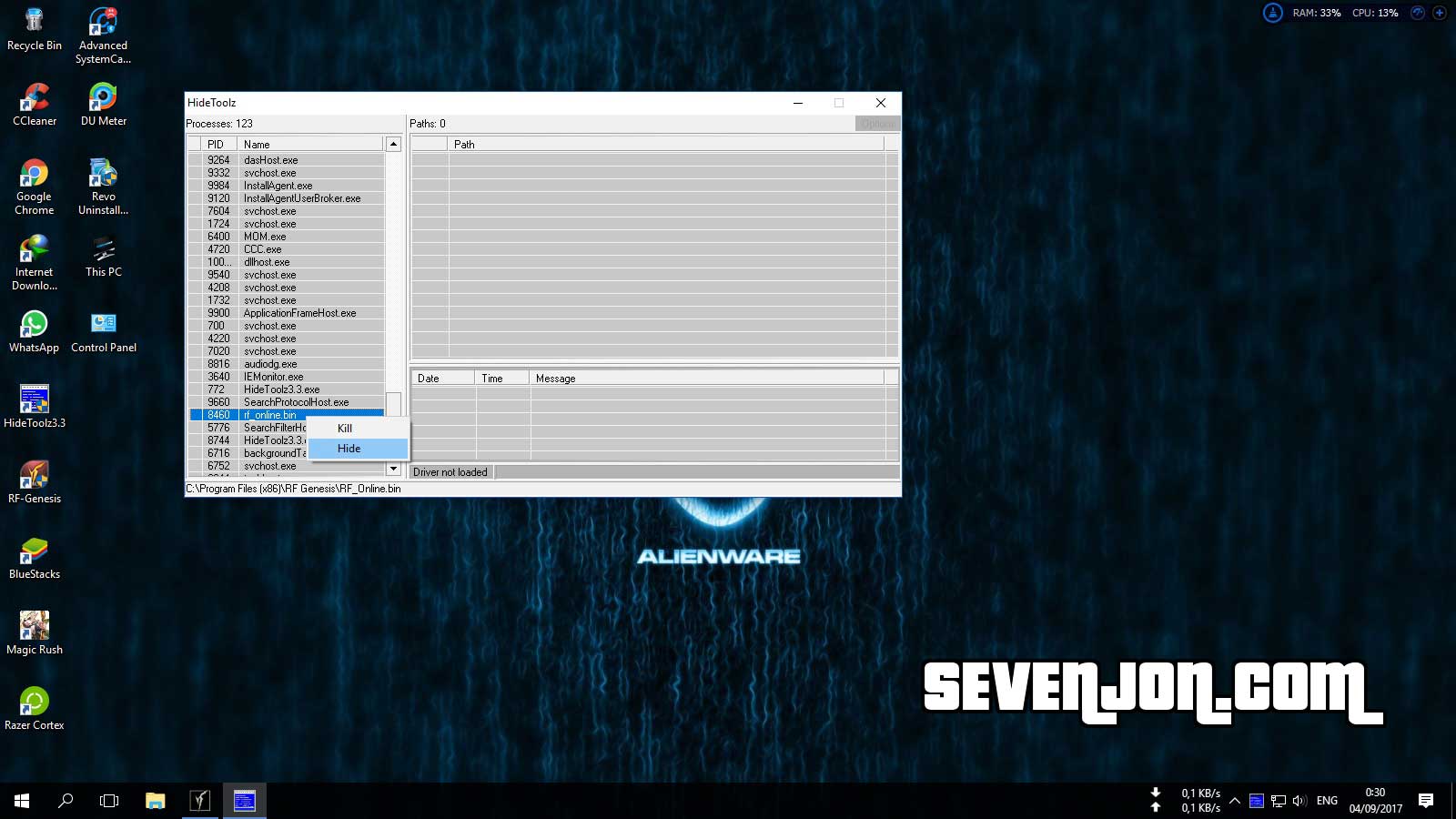Image resolution: width=1456 pixels, height=819 pixels.
Task: Open Internet Download Manager icon
Action: point(35,262)
